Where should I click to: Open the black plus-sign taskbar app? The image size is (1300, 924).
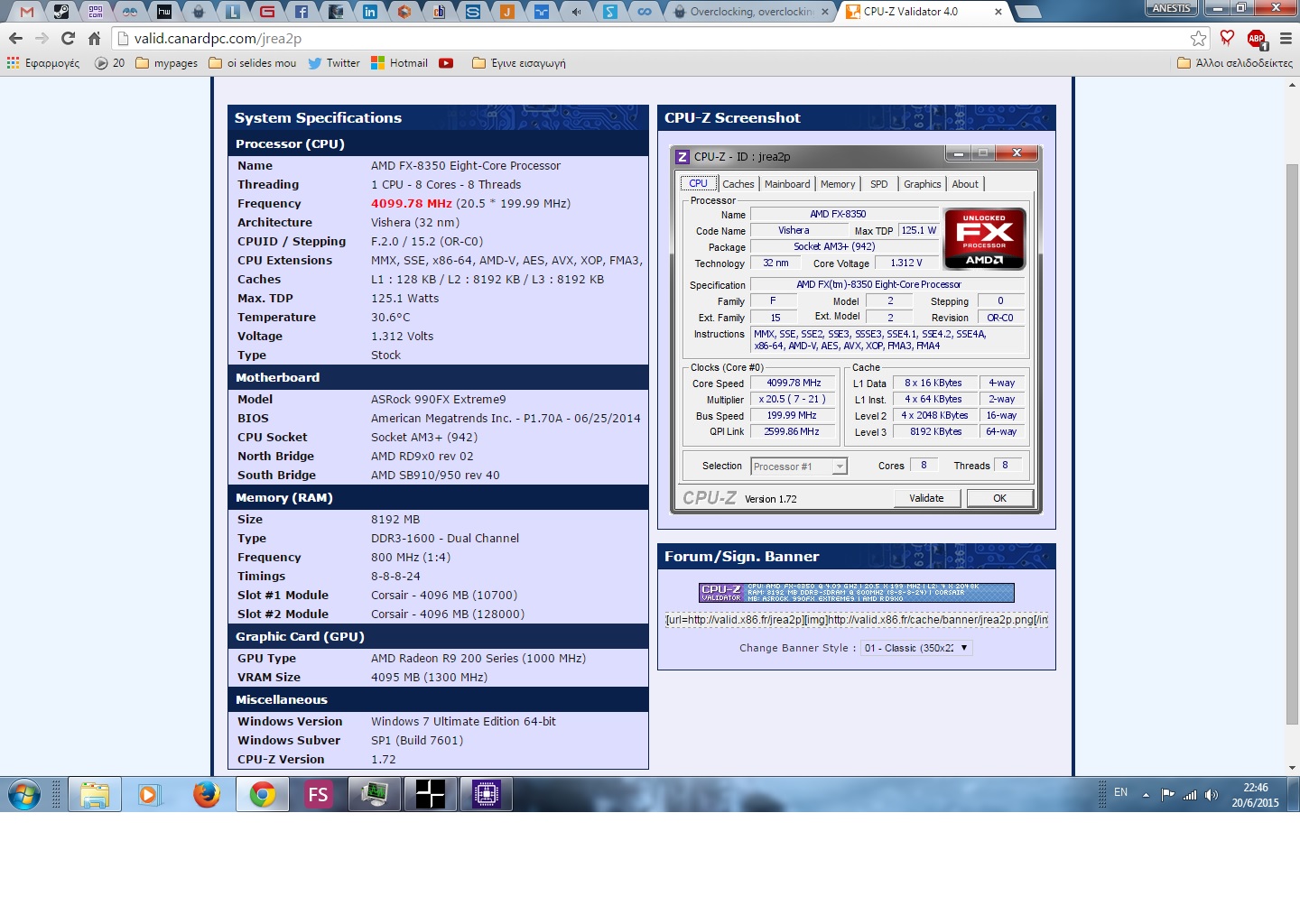(431, 795)
